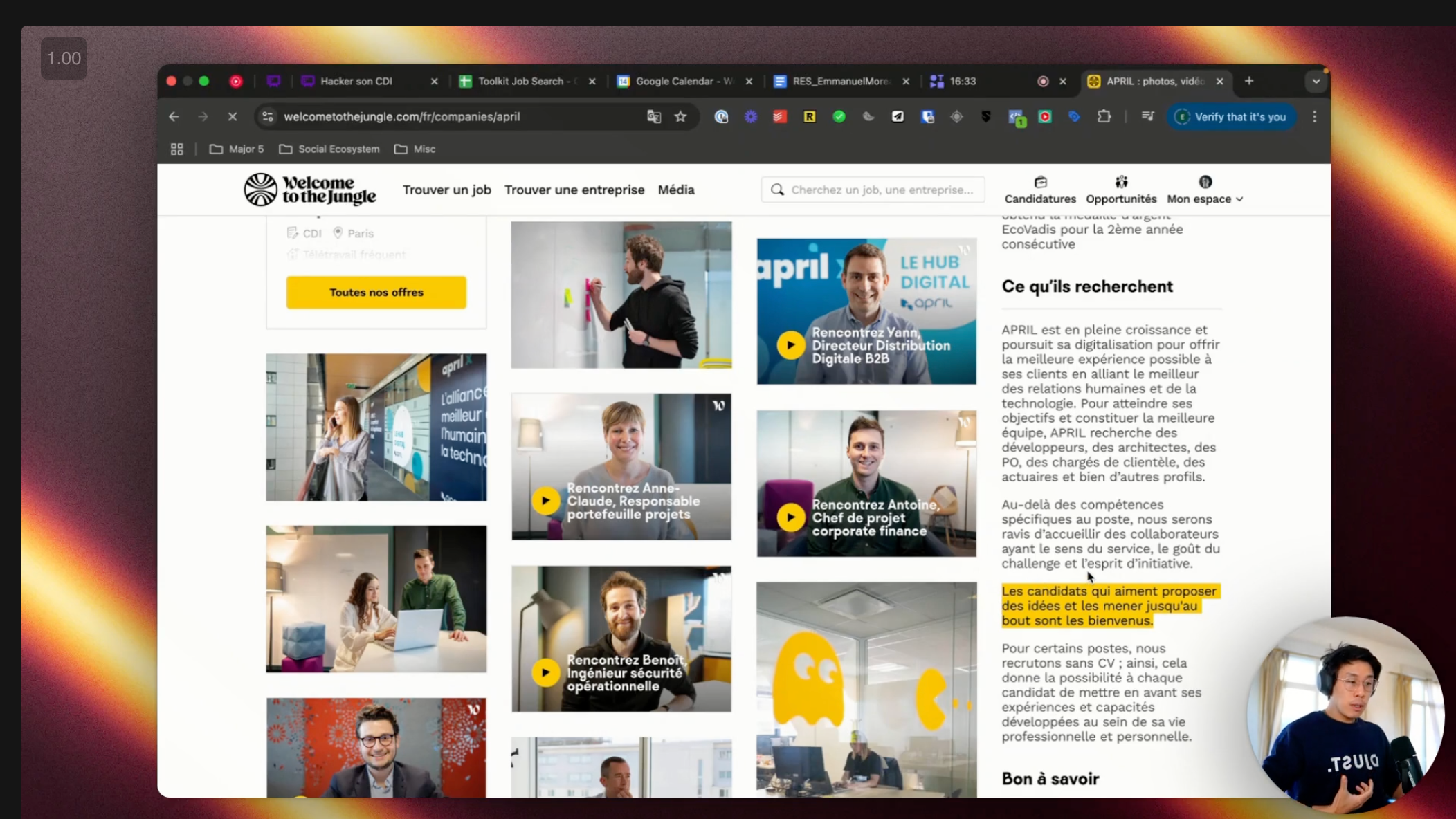Open the Major 5 bookmarks folder
1456x819 pixels.
tap(237, 149)
